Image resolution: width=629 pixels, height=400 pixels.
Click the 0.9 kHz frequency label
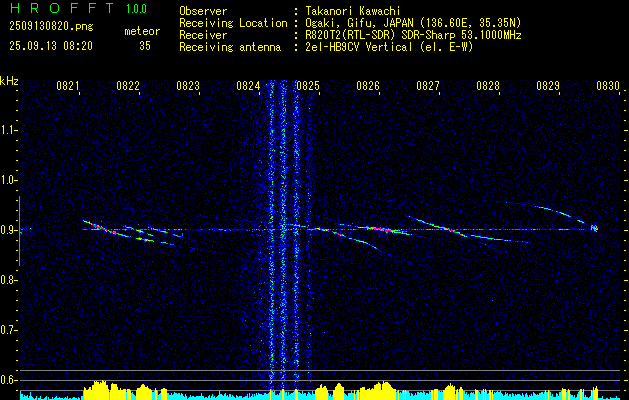point(7,230)
